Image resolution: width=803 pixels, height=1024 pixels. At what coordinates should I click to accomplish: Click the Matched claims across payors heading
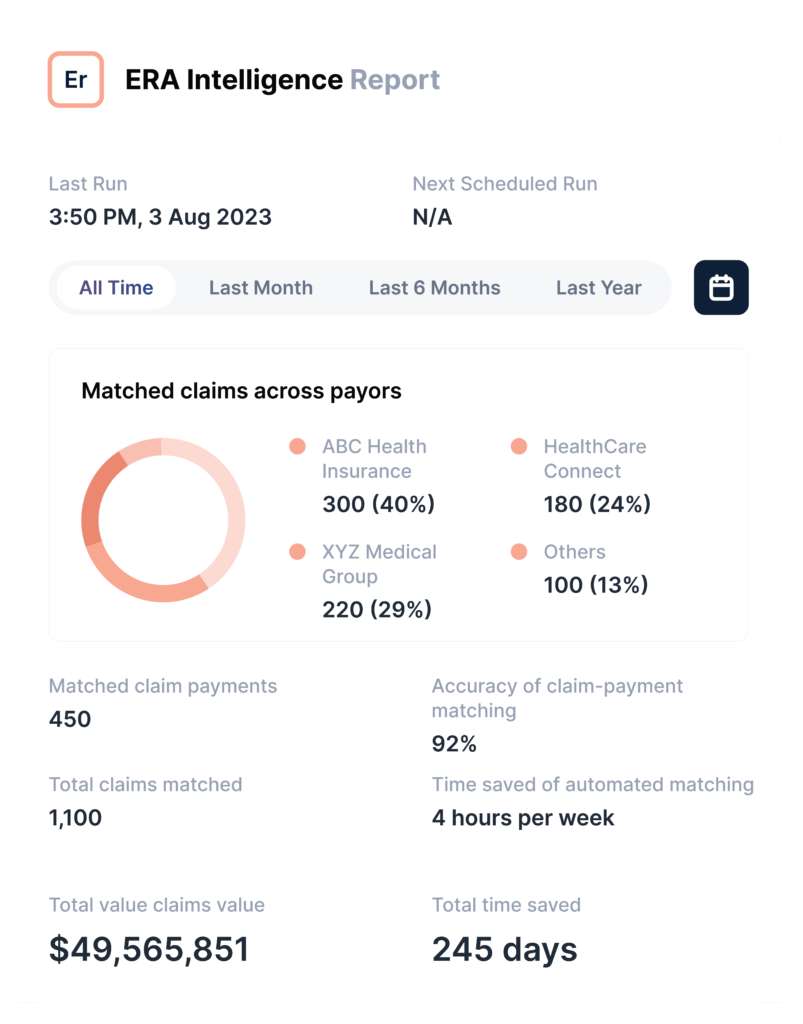coord(242,391)
